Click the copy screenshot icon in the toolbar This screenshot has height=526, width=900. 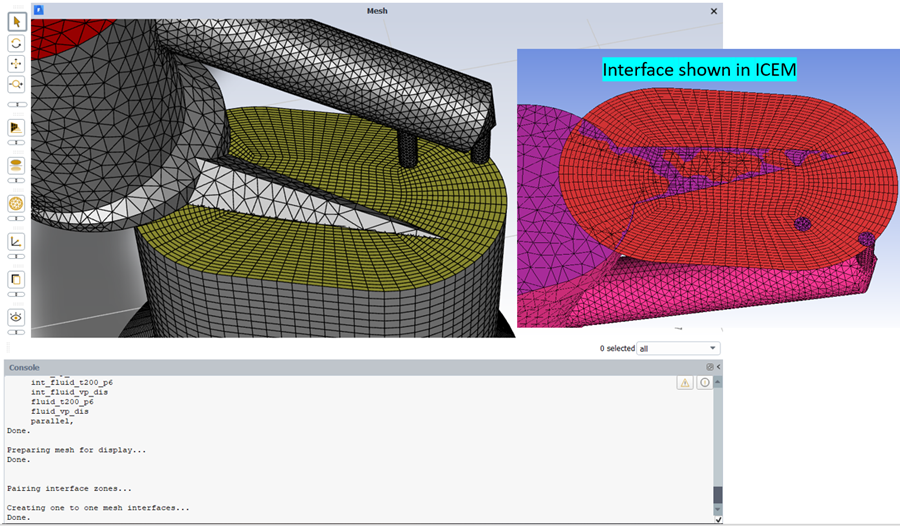click(x=17, y=279)
